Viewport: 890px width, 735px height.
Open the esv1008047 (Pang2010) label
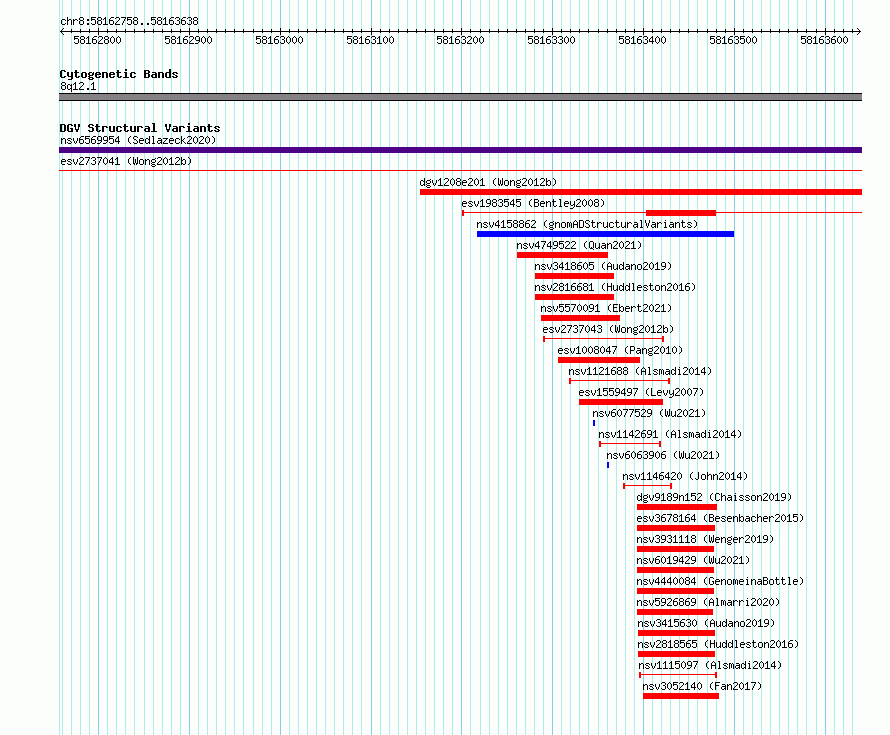620,350
